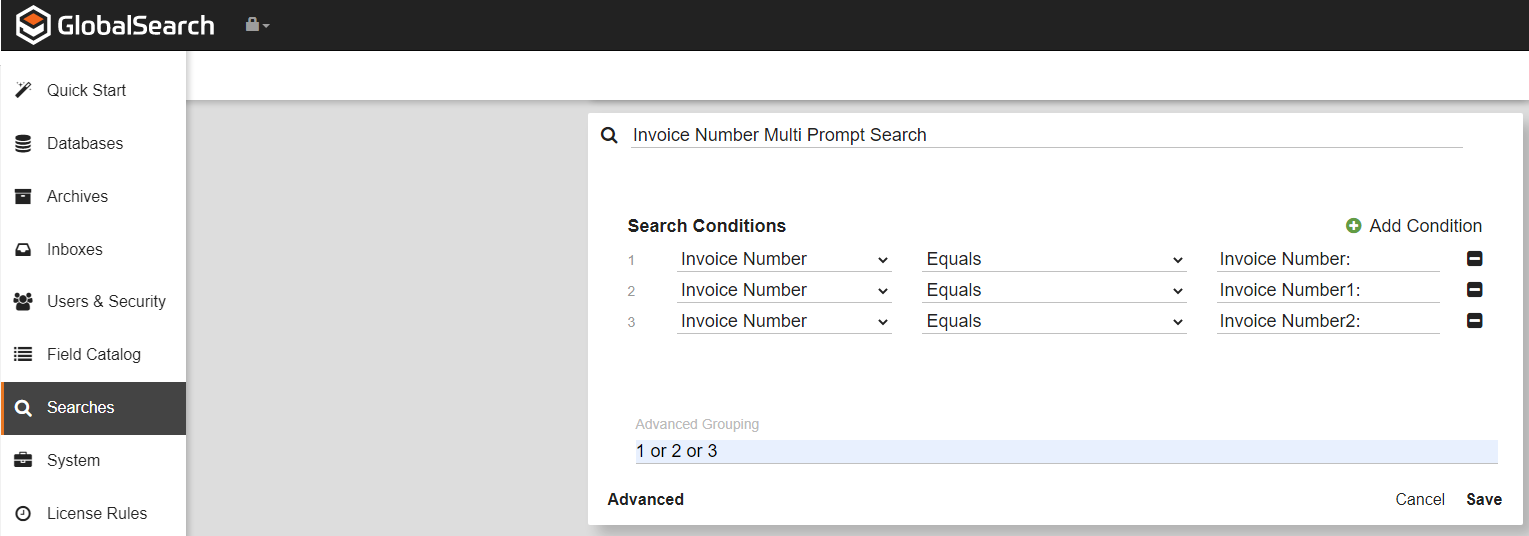Open the lock dropdown in header

pos(257,25)
